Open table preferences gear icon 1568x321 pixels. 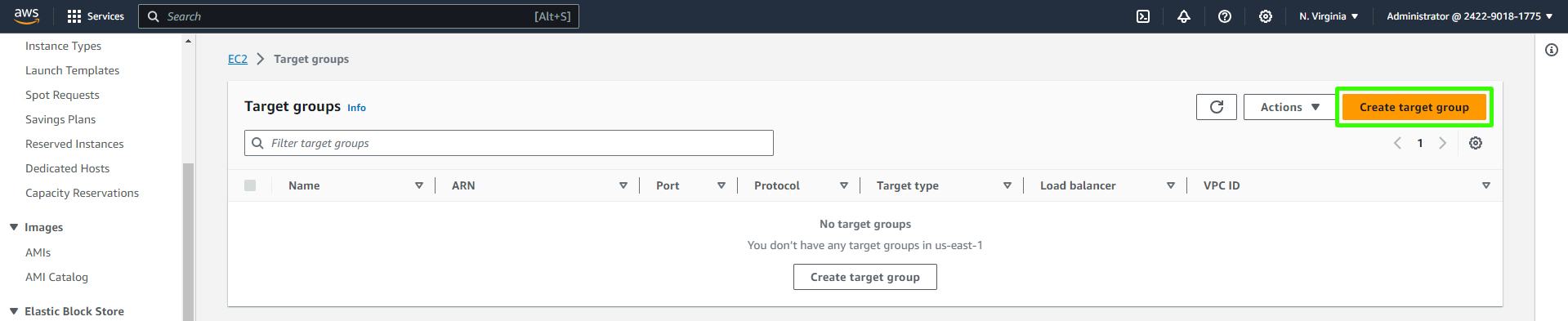pos(1476,143)
